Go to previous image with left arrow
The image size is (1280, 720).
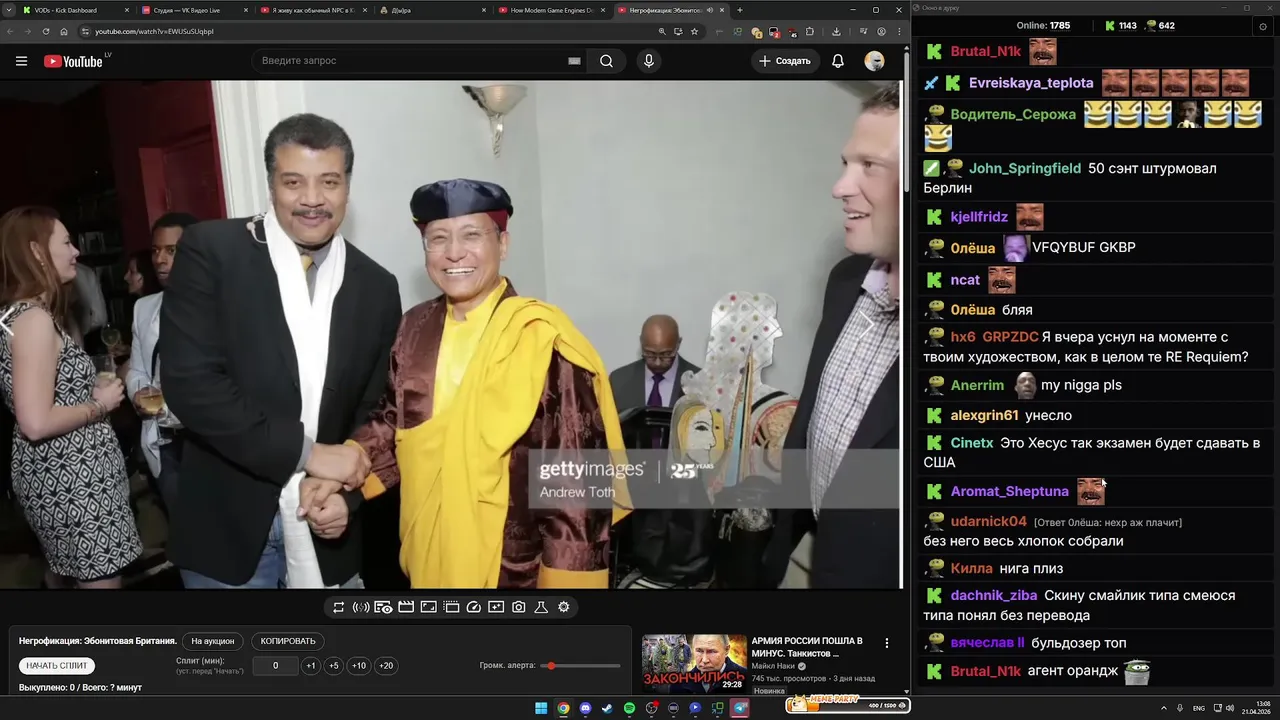point(8,322)
